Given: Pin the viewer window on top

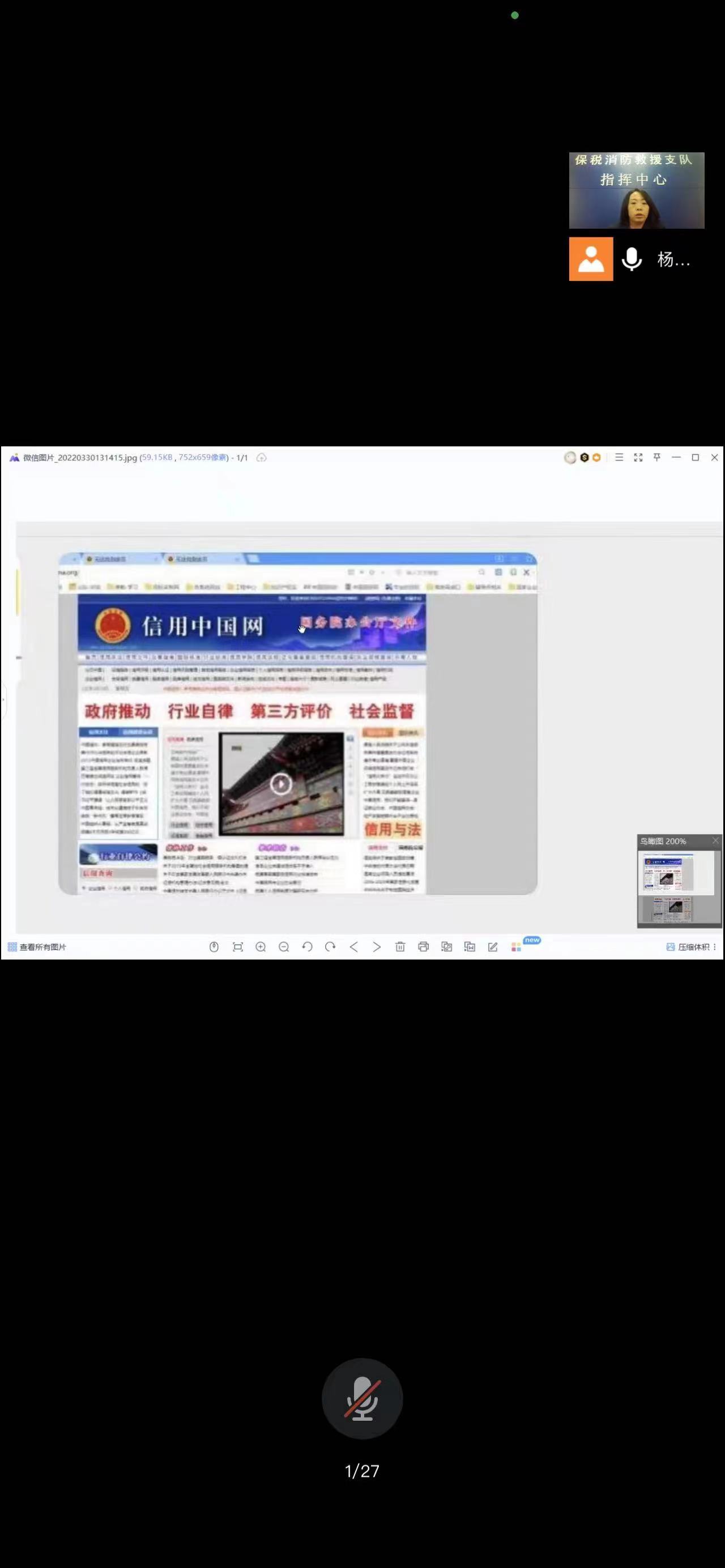Looking at the screenshot, I should click(x=657, y=457).
